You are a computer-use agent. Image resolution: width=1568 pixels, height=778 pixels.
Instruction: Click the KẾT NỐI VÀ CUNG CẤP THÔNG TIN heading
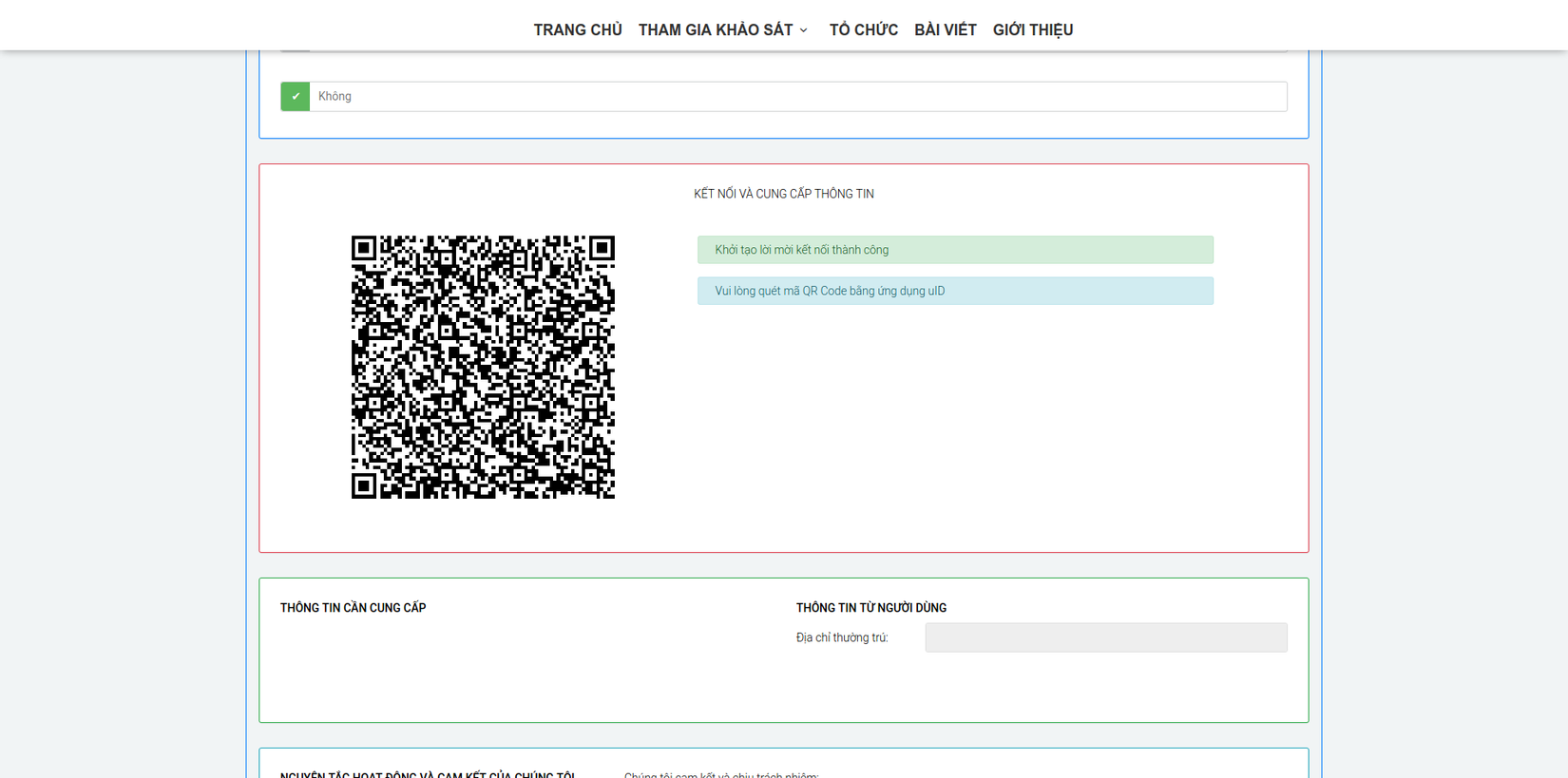coord(784,194)
